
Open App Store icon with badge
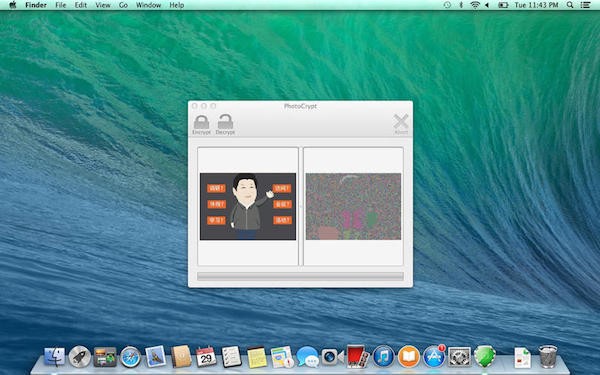[x=434, y=356]
